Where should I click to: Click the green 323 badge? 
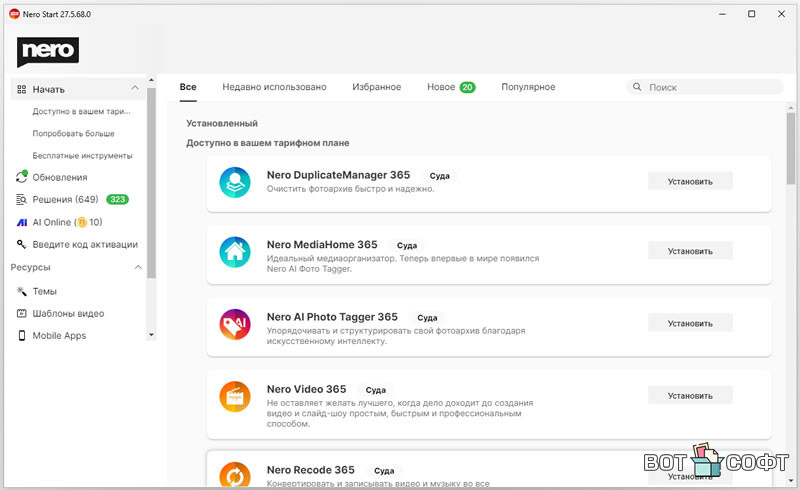(x=117, y=199)
